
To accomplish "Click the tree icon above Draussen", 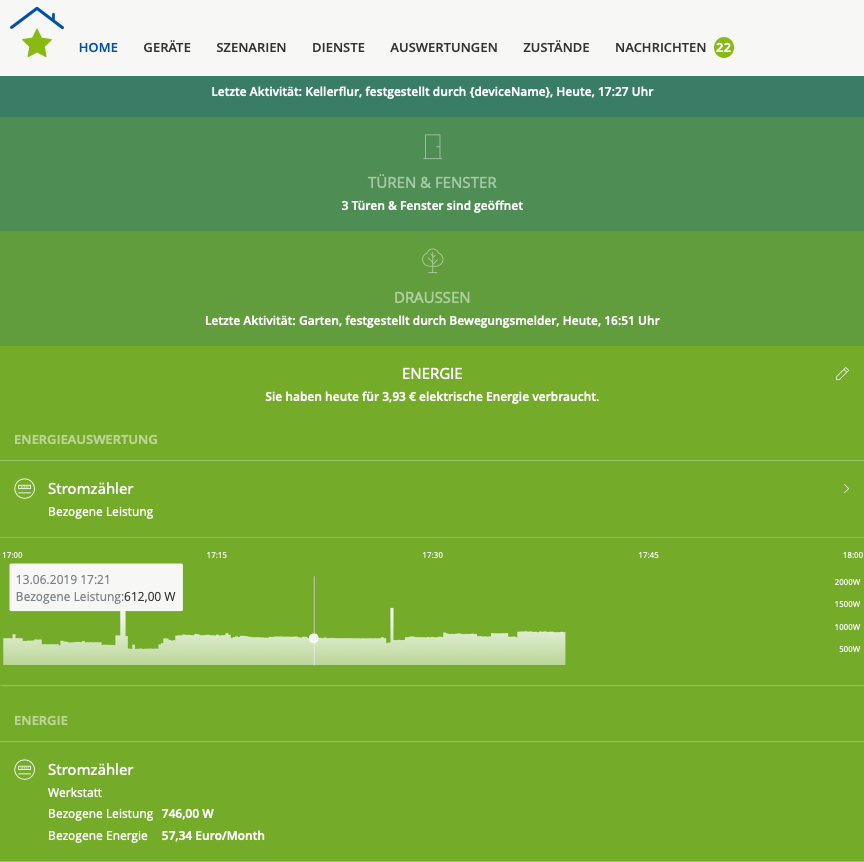I will [432, 261].
